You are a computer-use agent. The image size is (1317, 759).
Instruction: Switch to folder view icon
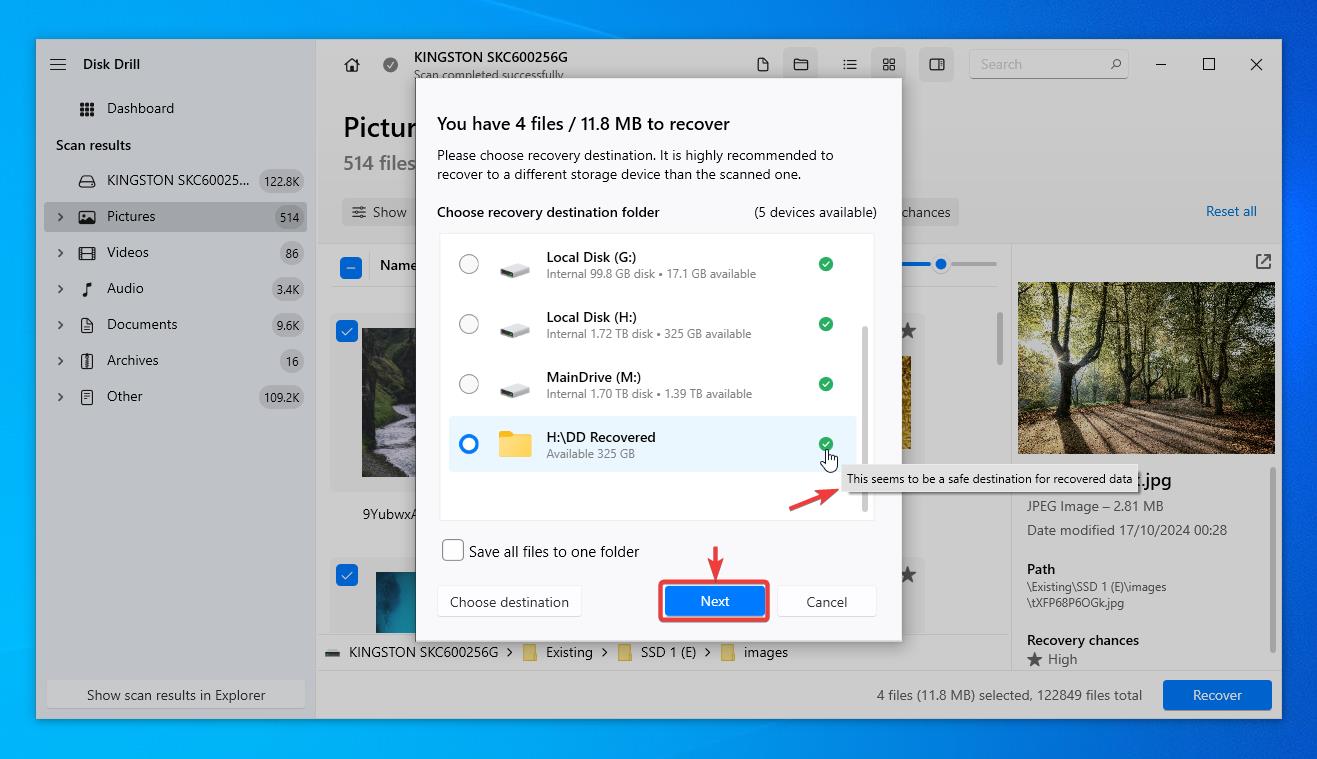pos(801,65)
